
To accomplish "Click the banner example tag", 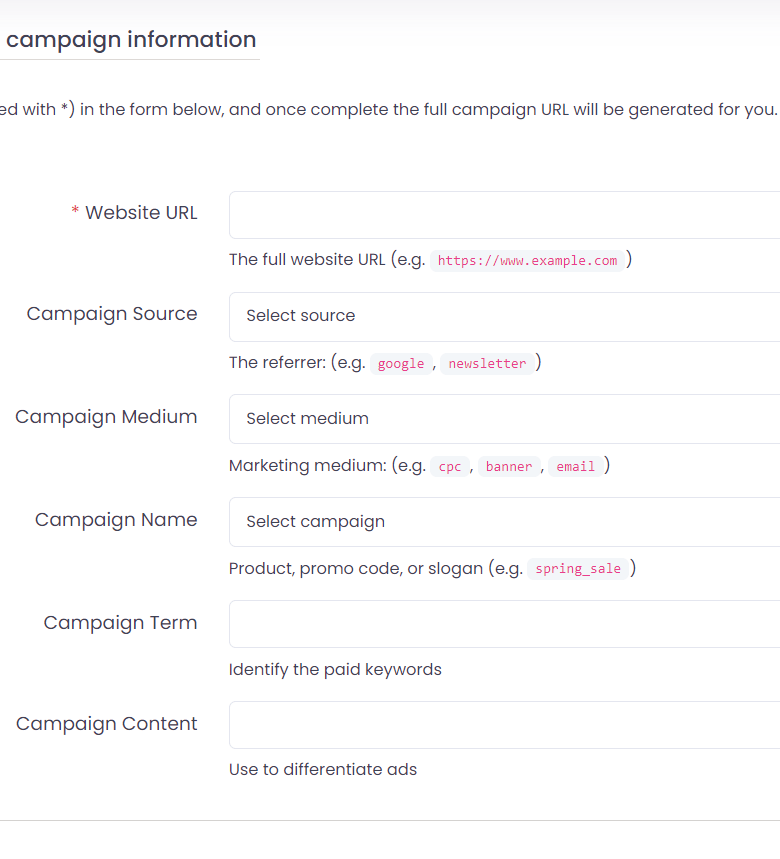I will click(509, 467).
